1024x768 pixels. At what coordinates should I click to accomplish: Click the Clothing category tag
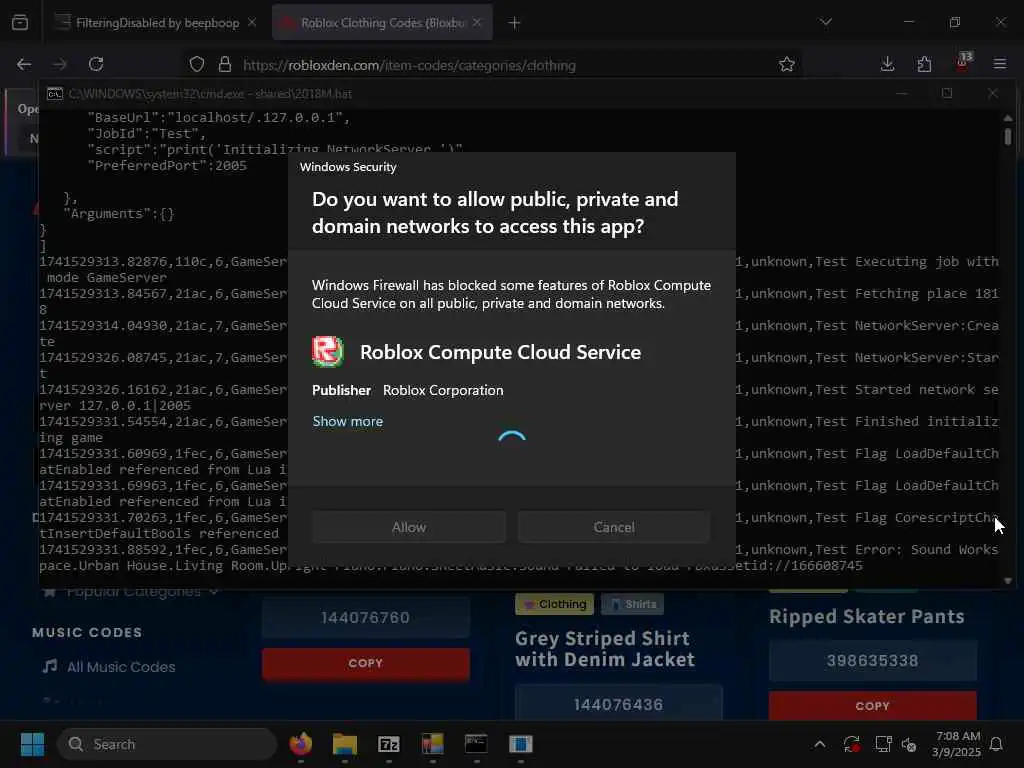(x=554, y=604)
